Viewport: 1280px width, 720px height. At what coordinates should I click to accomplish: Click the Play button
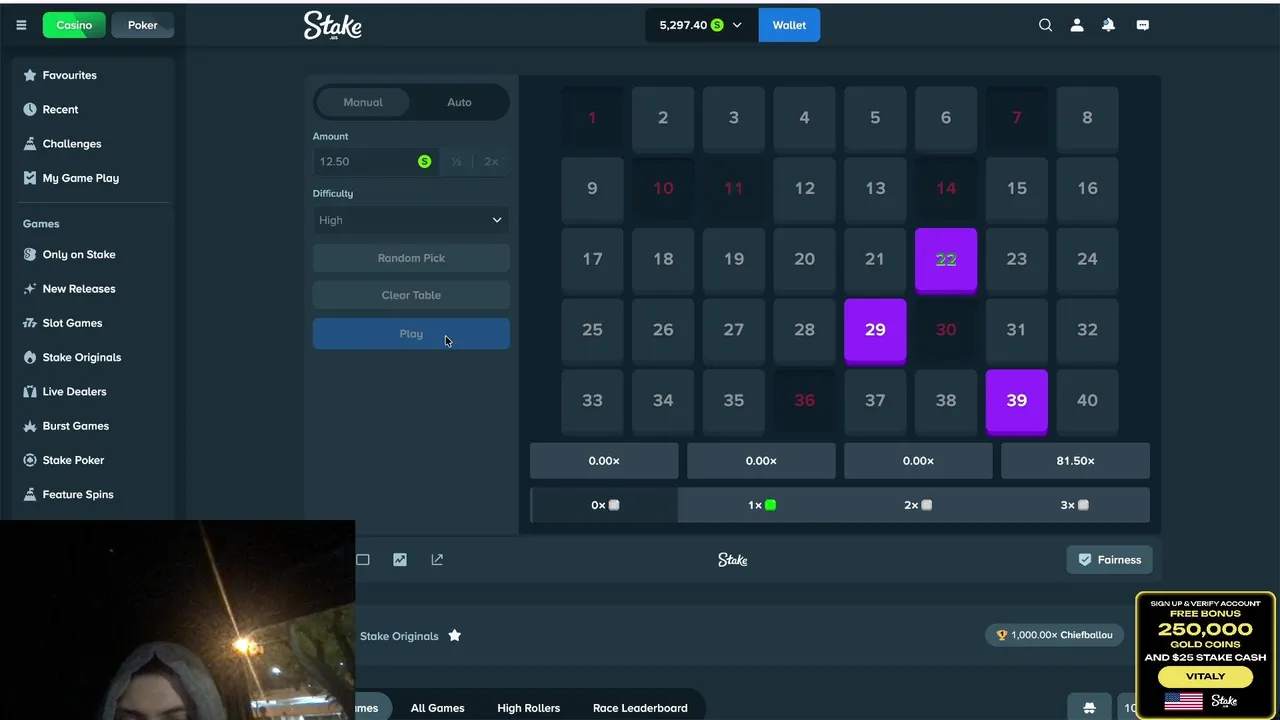[x=411, y=334]
